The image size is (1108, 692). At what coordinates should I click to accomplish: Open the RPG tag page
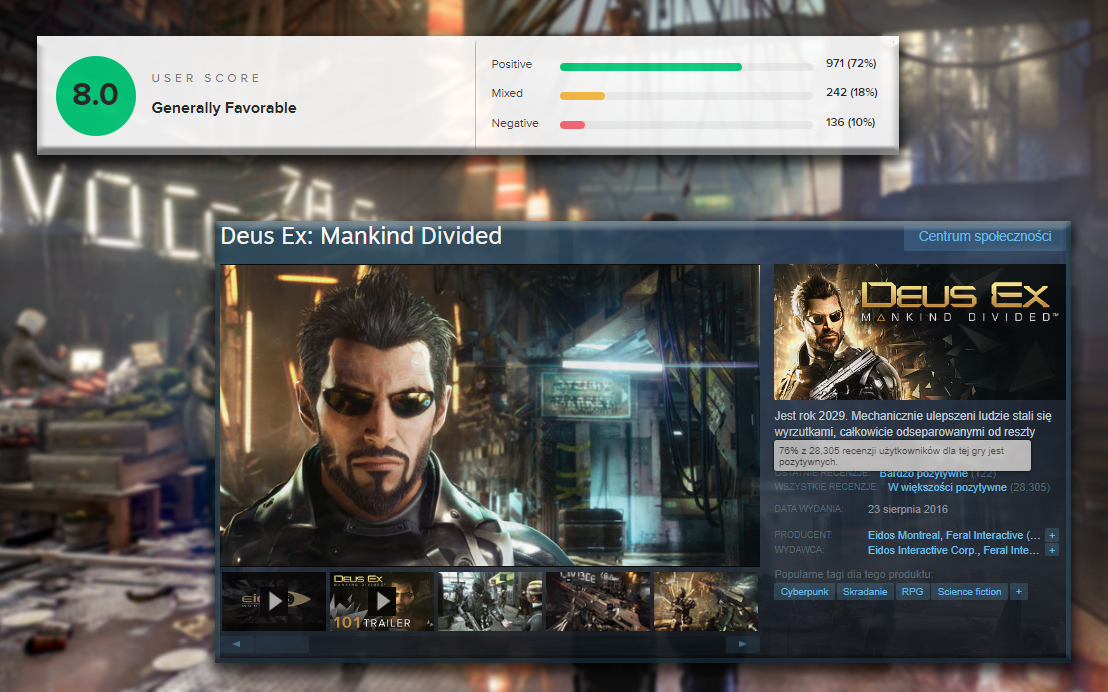click(912, 591)
